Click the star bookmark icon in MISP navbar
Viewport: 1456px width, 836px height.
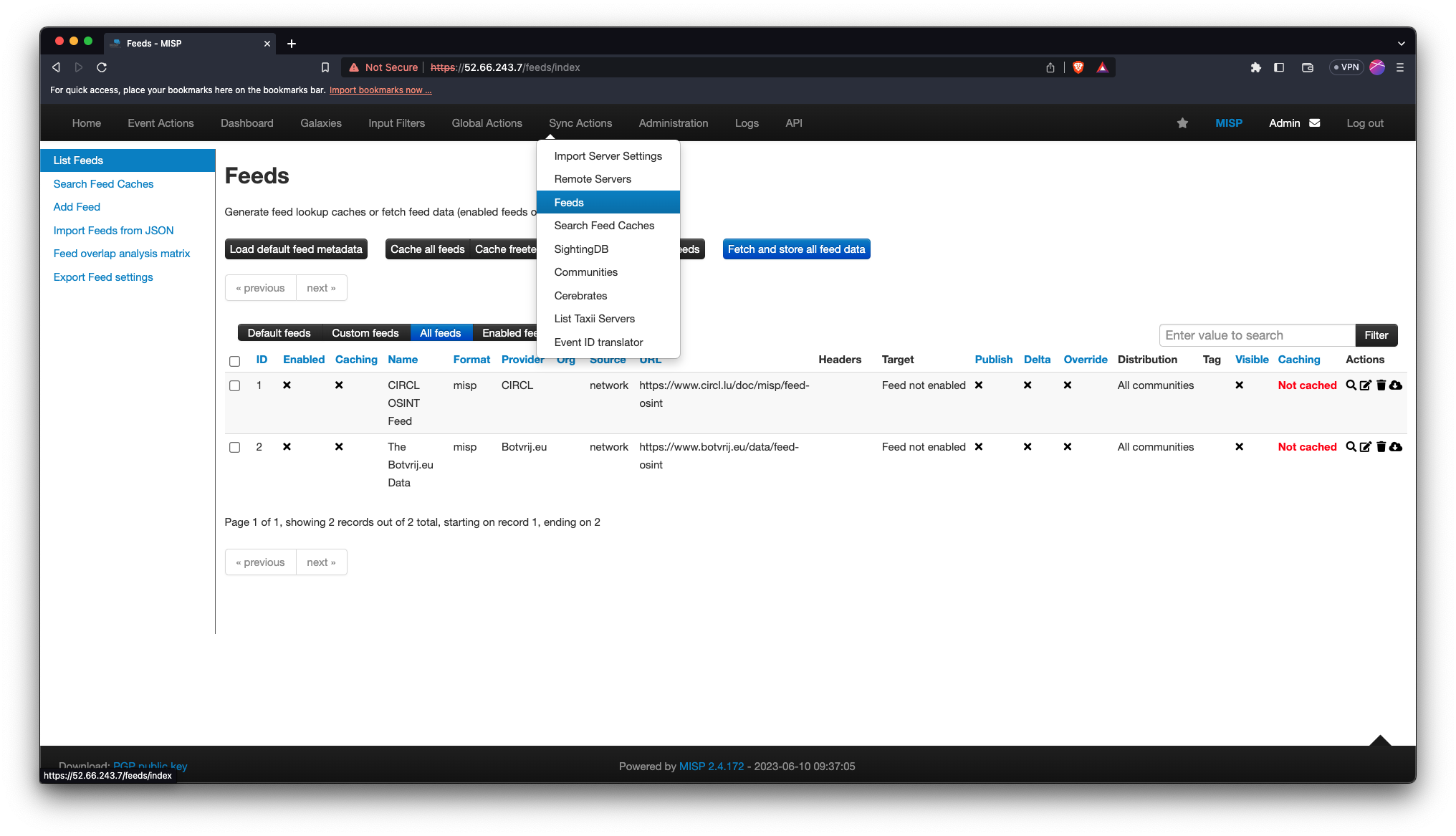[1182, 123]
